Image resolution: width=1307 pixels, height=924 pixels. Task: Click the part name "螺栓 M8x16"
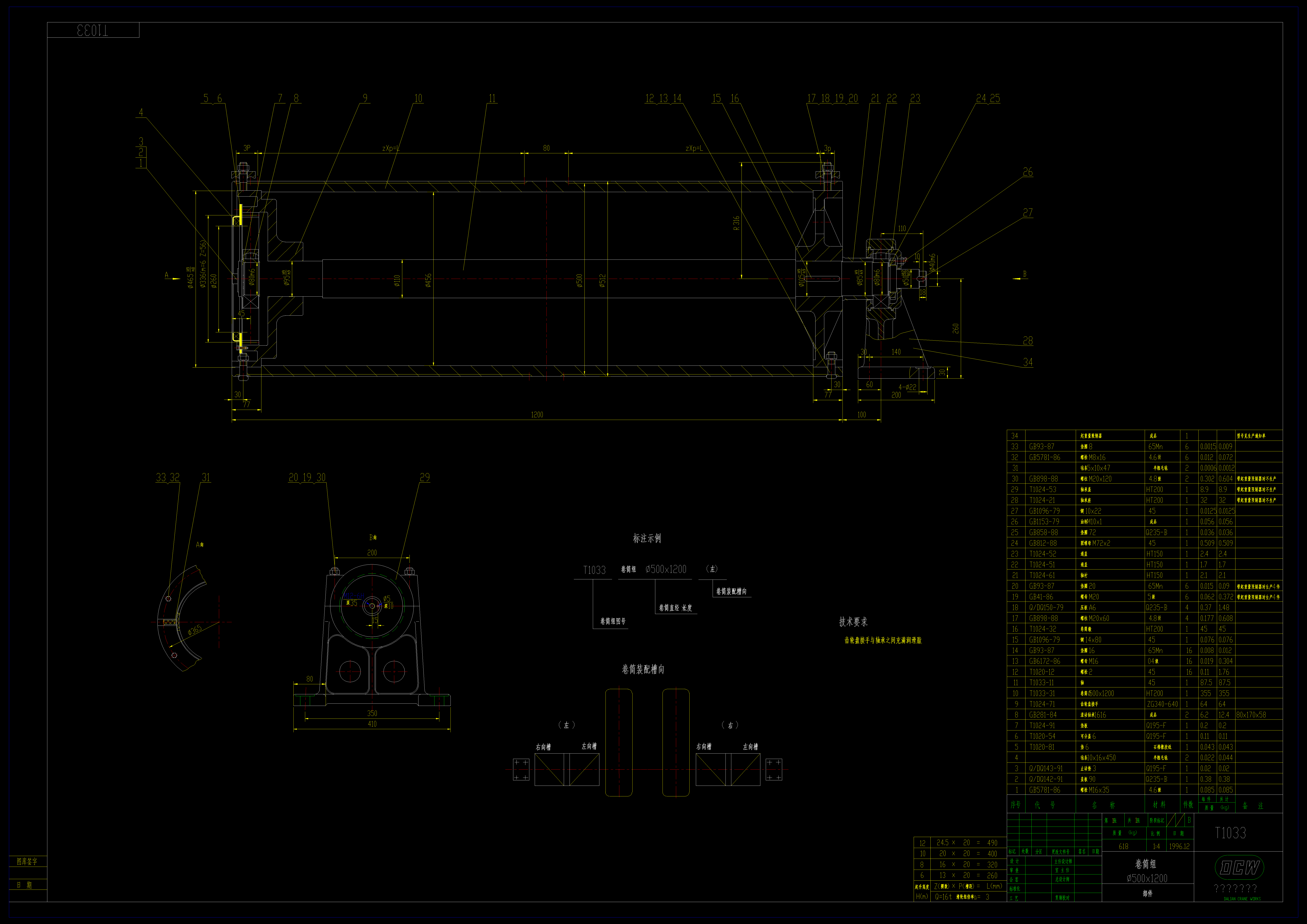(1093, 457)
